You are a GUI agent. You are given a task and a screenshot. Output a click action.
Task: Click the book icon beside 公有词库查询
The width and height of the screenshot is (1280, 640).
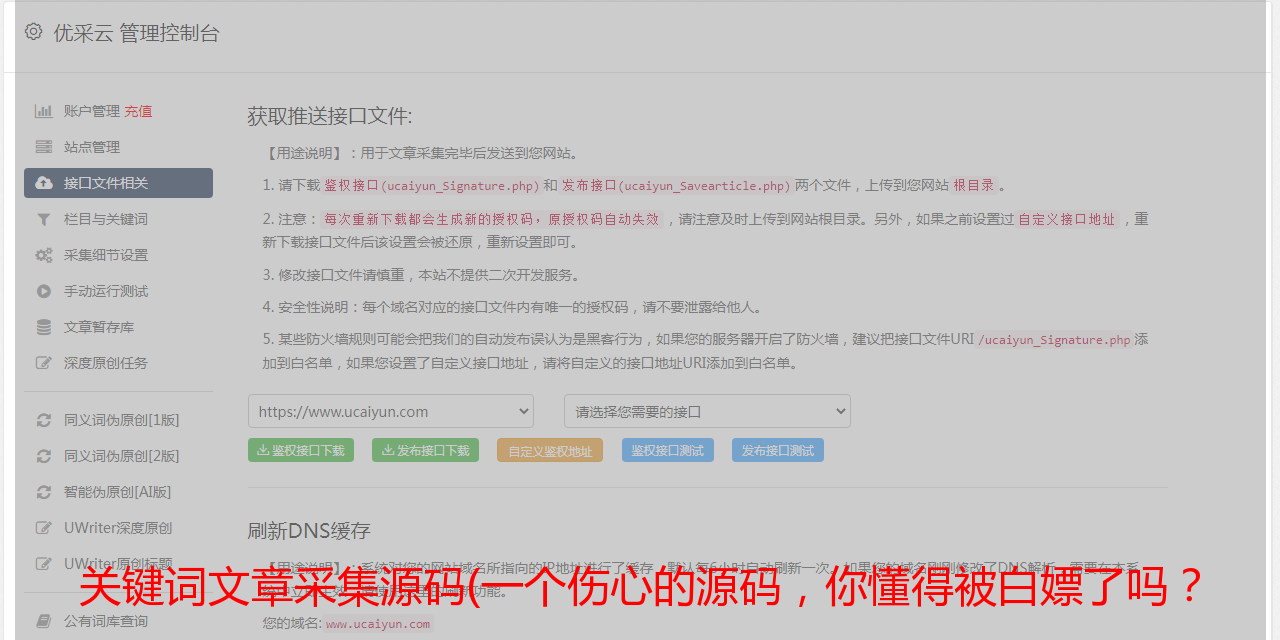pos(44,621)
